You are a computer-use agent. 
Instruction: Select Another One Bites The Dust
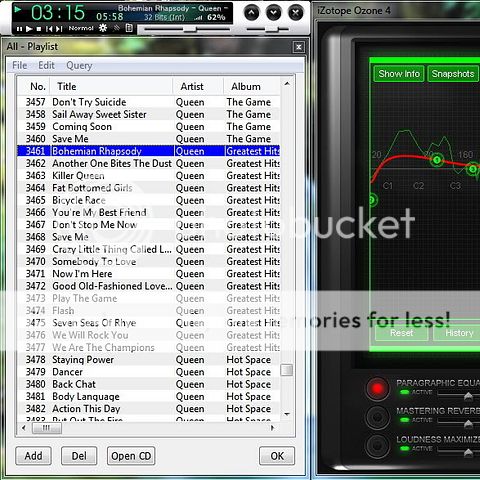[x=149, y=163]
